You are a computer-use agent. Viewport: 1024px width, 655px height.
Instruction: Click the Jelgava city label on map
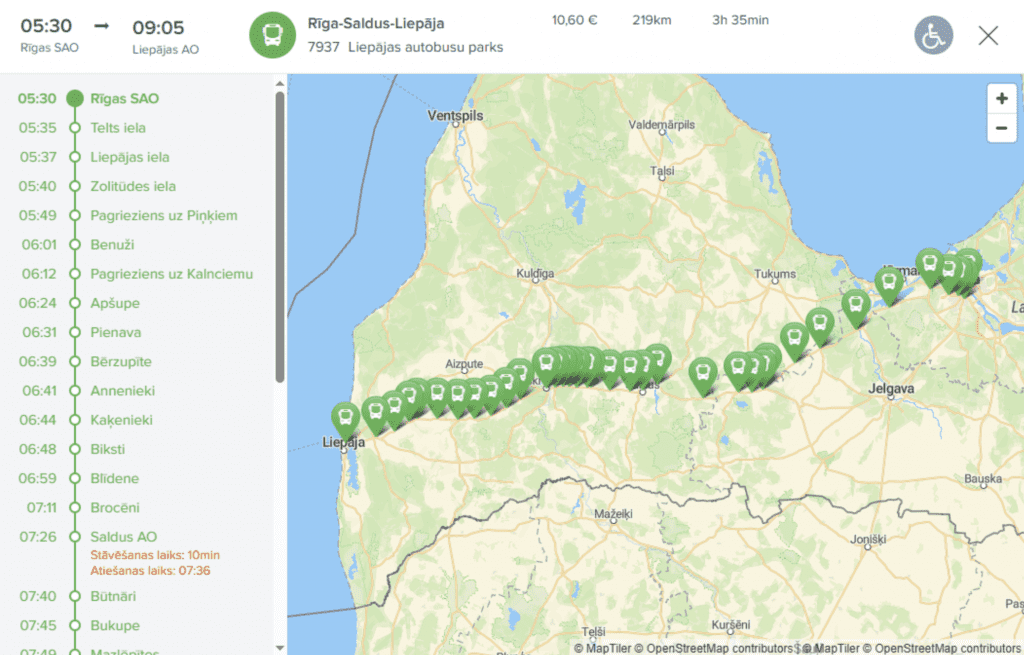[x=891, y=389]
